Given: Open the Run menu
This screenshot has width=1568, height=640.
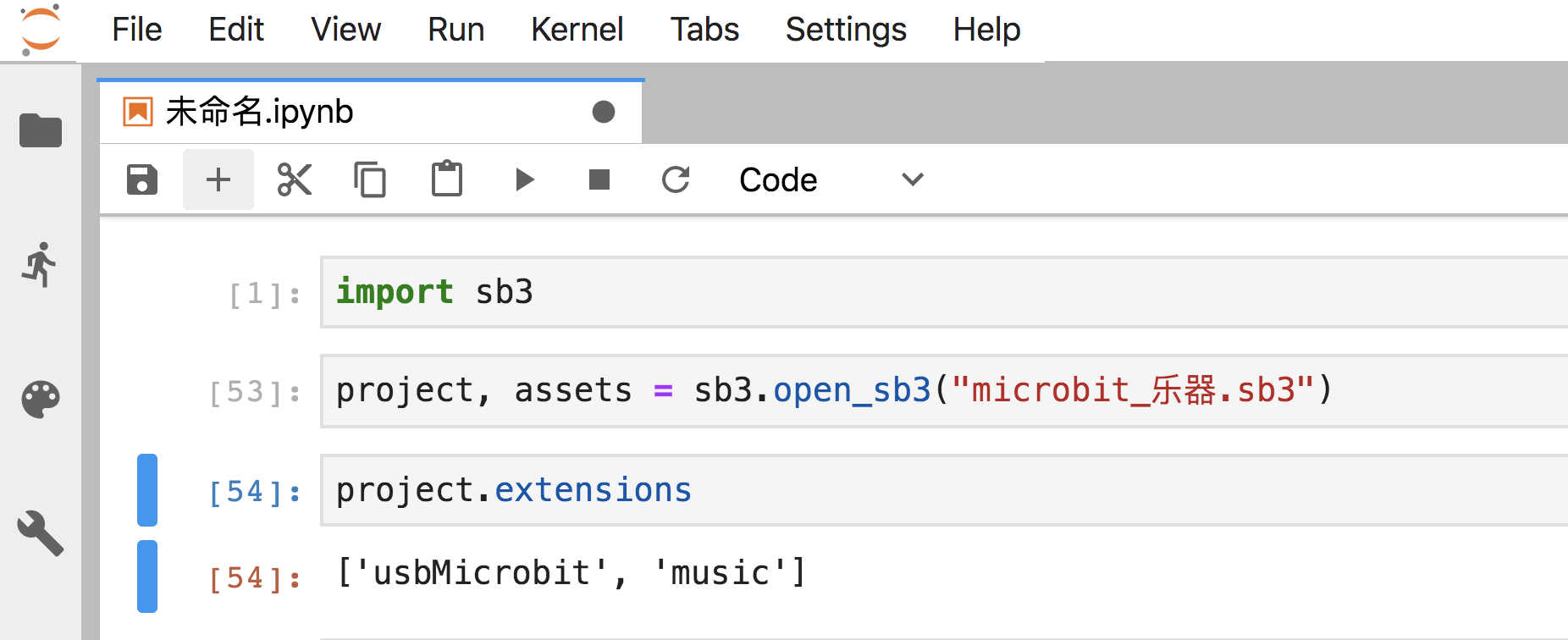Looking at the screenshot, I should click(x=455, y=30).
